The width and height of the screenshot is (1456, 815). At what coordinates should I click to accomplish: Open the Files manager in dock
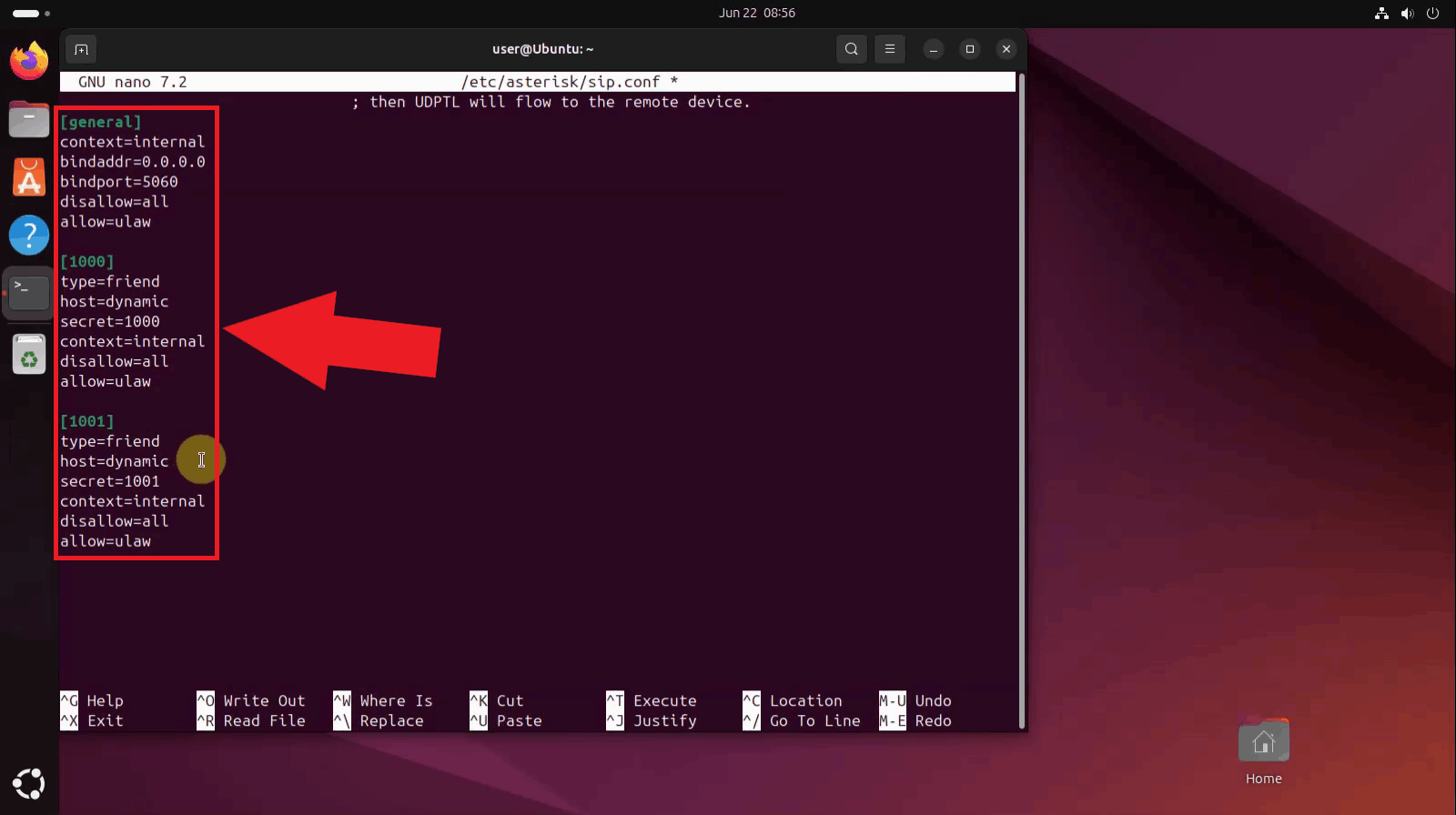29,119
